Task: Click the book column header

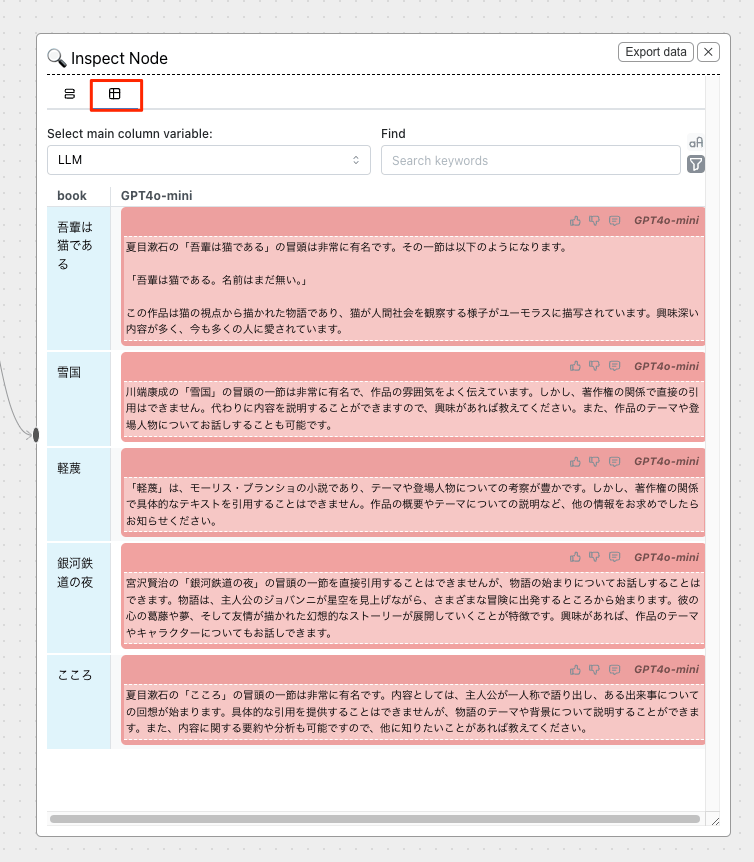Action: (72, 196)
